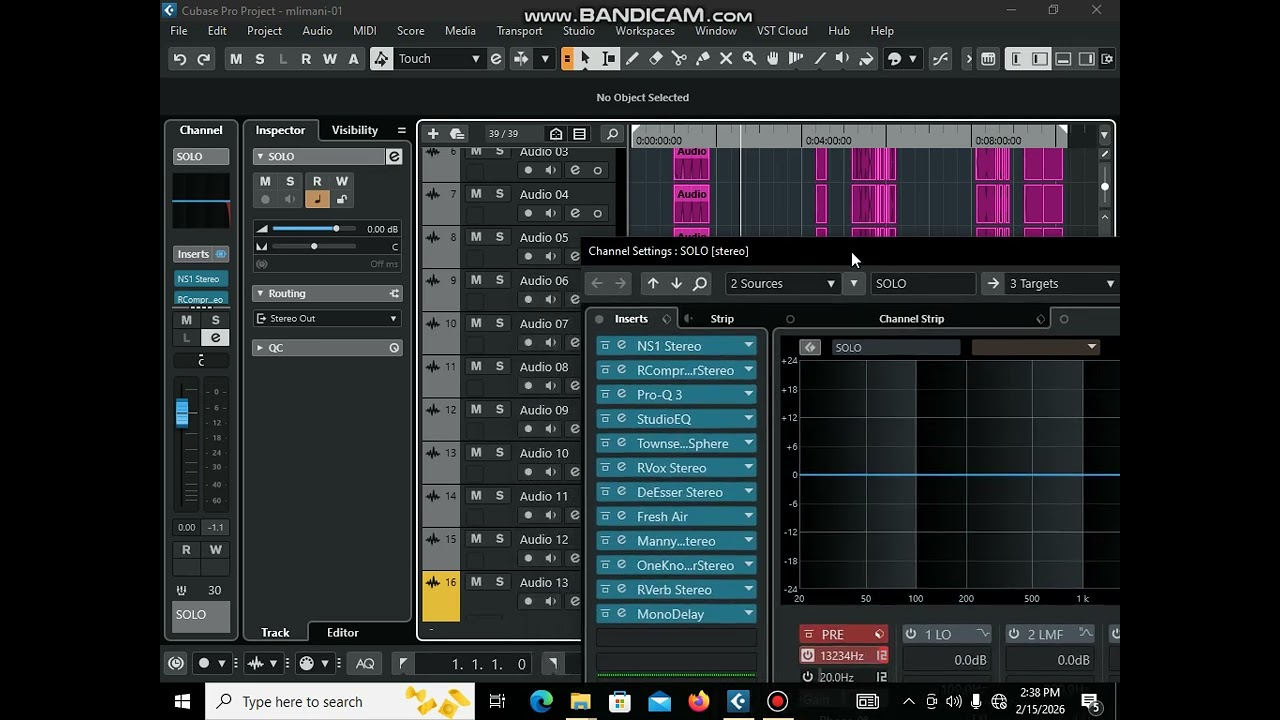Click the Redo arrow in toolbar

[204, 59]
